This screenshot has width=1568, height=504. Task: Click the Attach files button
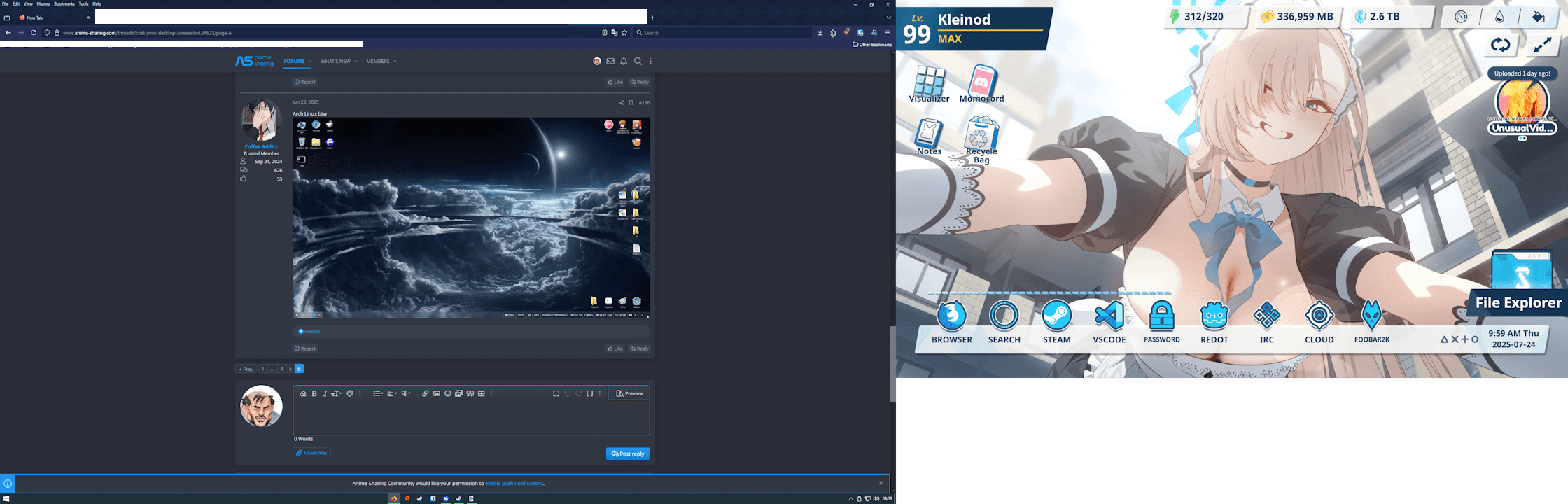311,453
